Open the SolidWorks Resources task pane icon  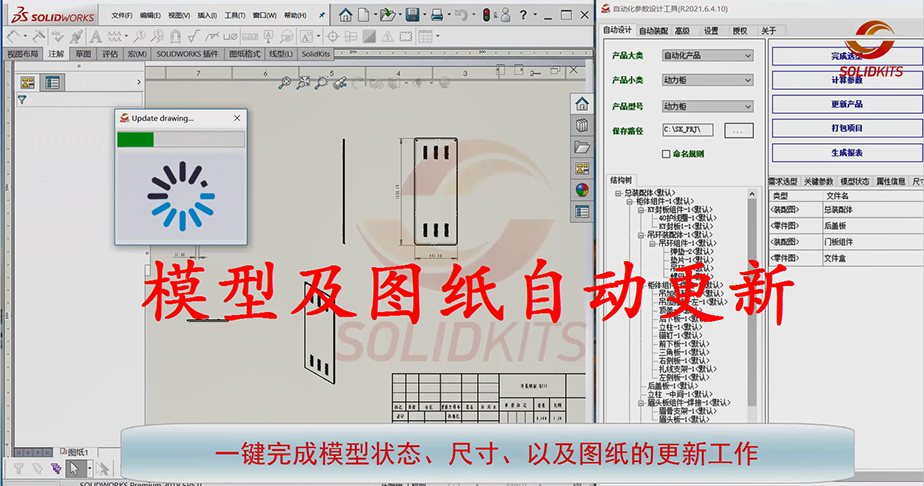(582, 104)
